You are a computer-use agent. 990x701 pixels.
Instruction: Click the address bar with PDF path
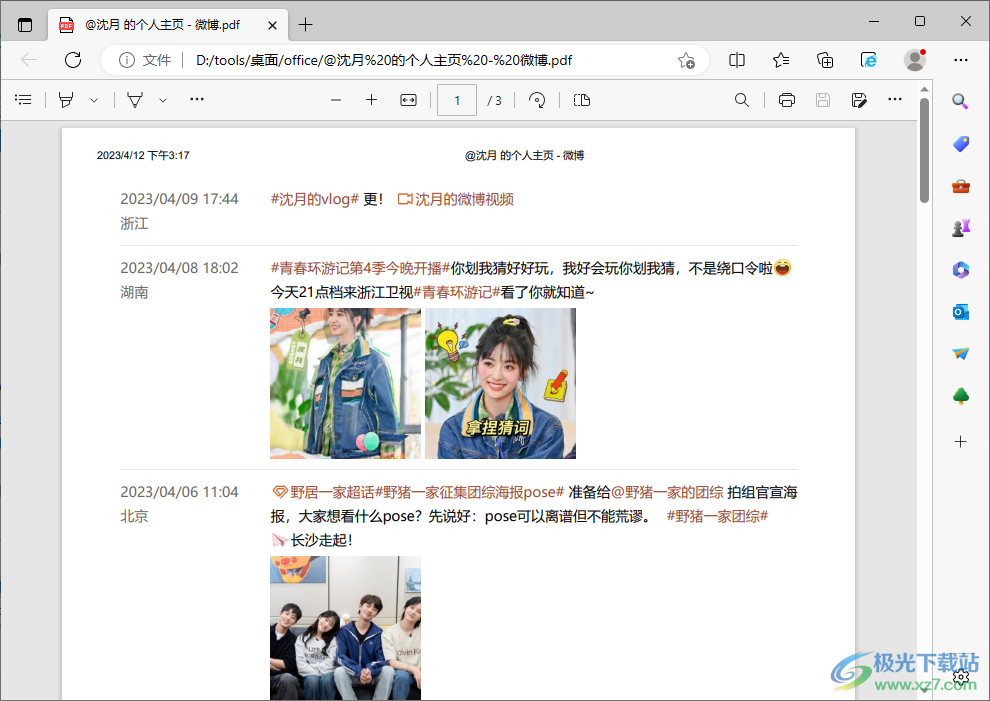[x=384, y=60]
